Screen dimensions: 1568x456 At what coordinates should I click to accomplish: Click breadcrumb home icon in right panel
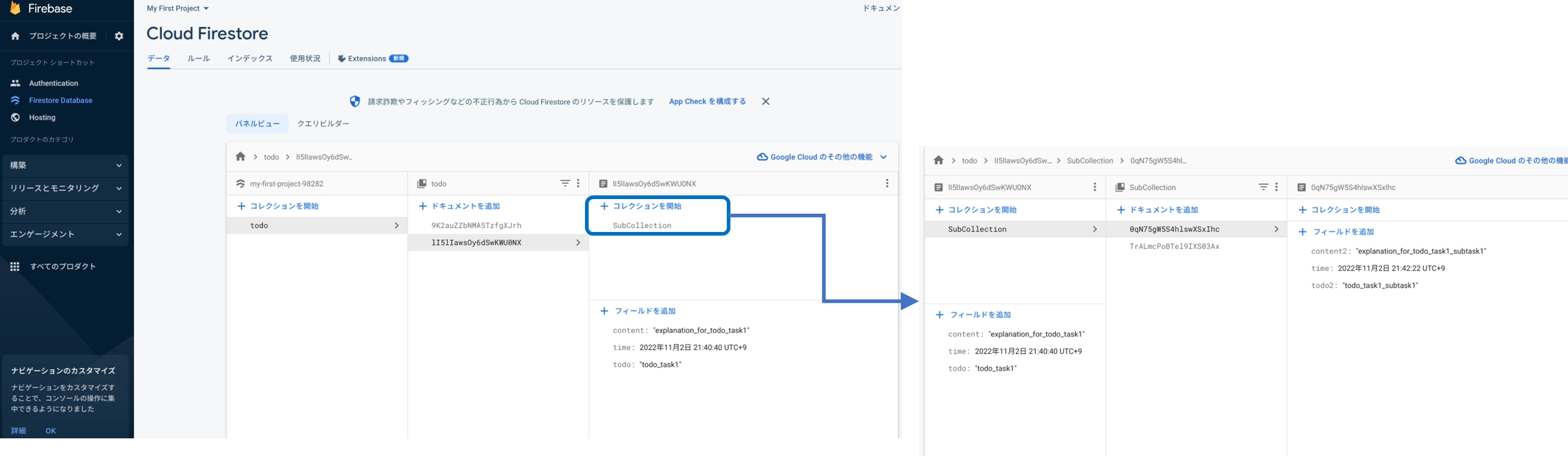939,160
